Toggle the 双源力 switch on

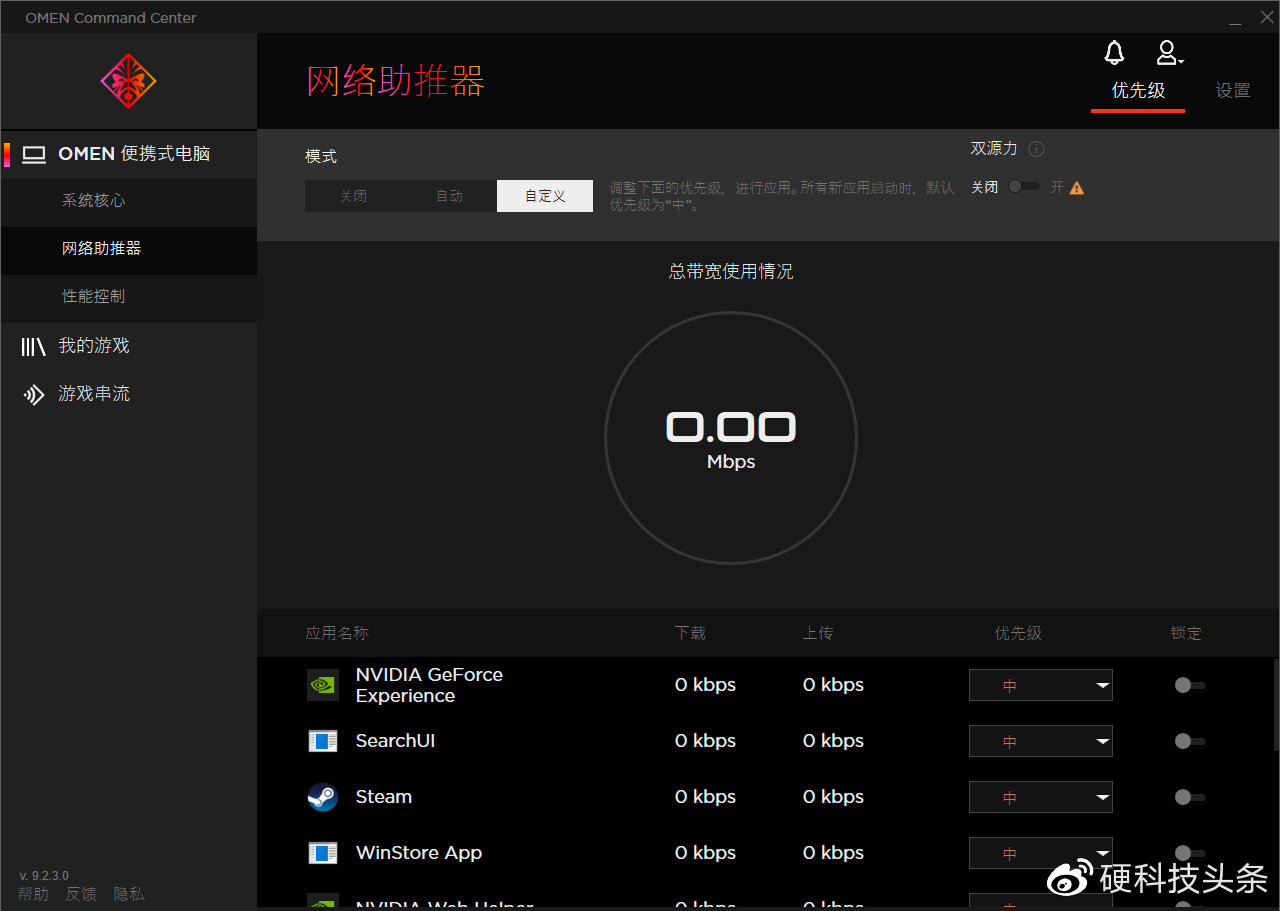click(x=1022, y=187)
